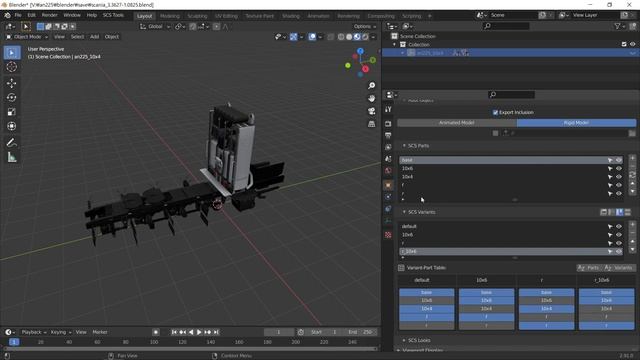Toggle Collection exclude checkbox in outliner

point(624,44)
